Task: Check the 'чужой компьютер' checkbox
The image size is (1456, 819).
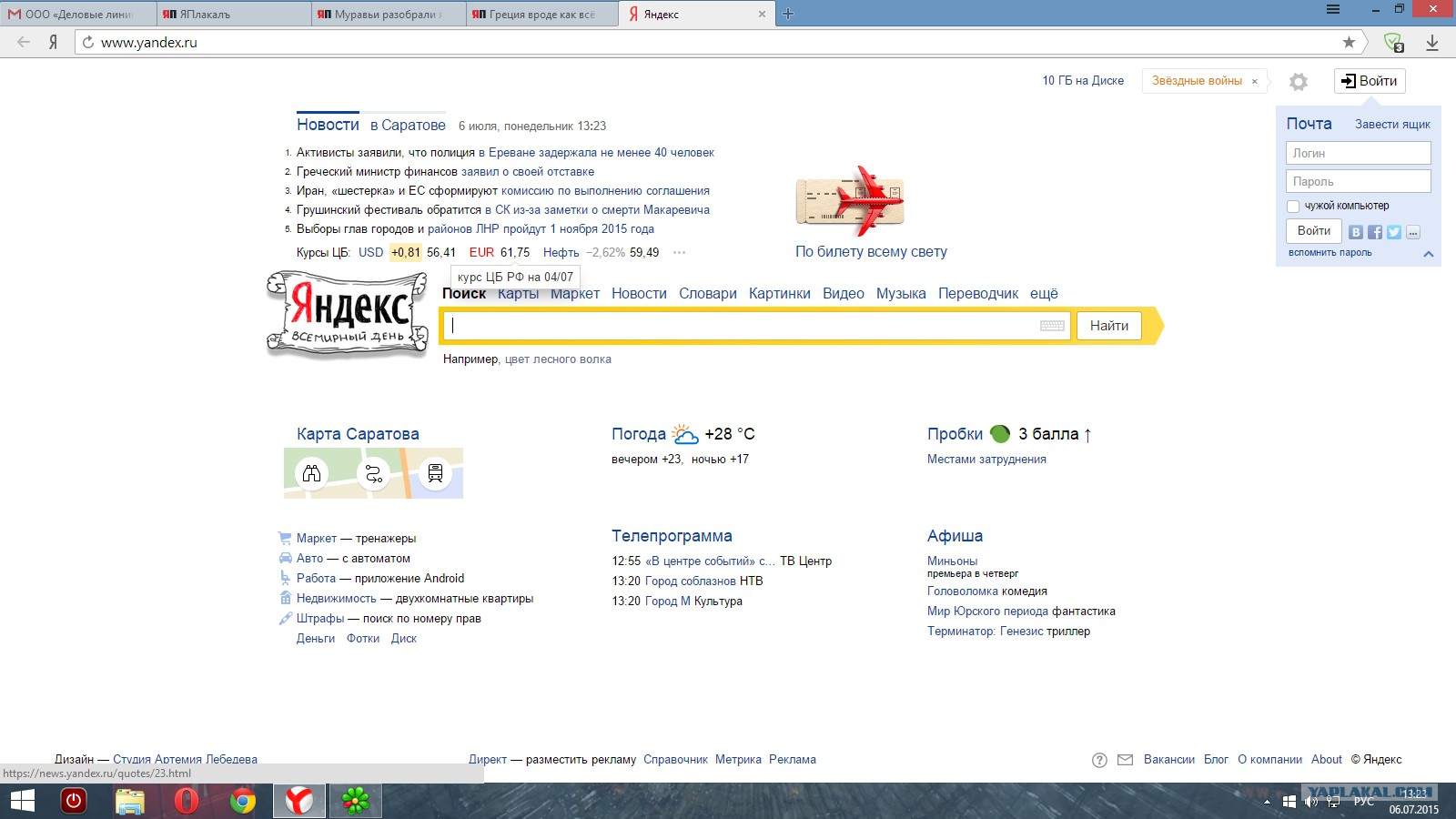Action: pos(1293,207)
